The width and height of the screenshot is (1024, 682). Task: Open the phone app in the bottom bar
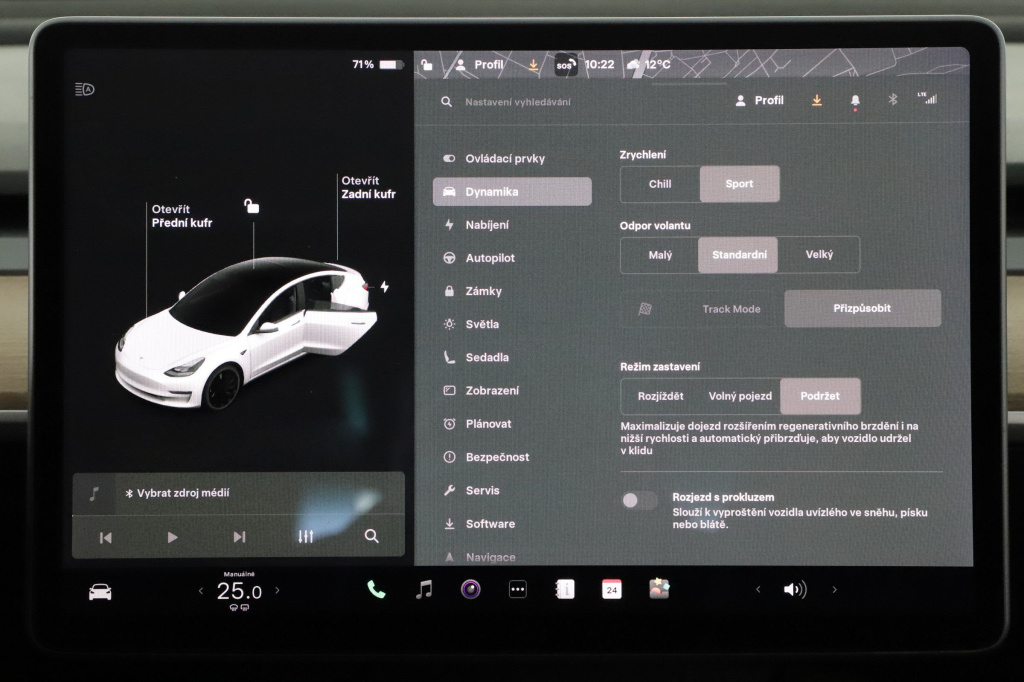coord(376,590)
